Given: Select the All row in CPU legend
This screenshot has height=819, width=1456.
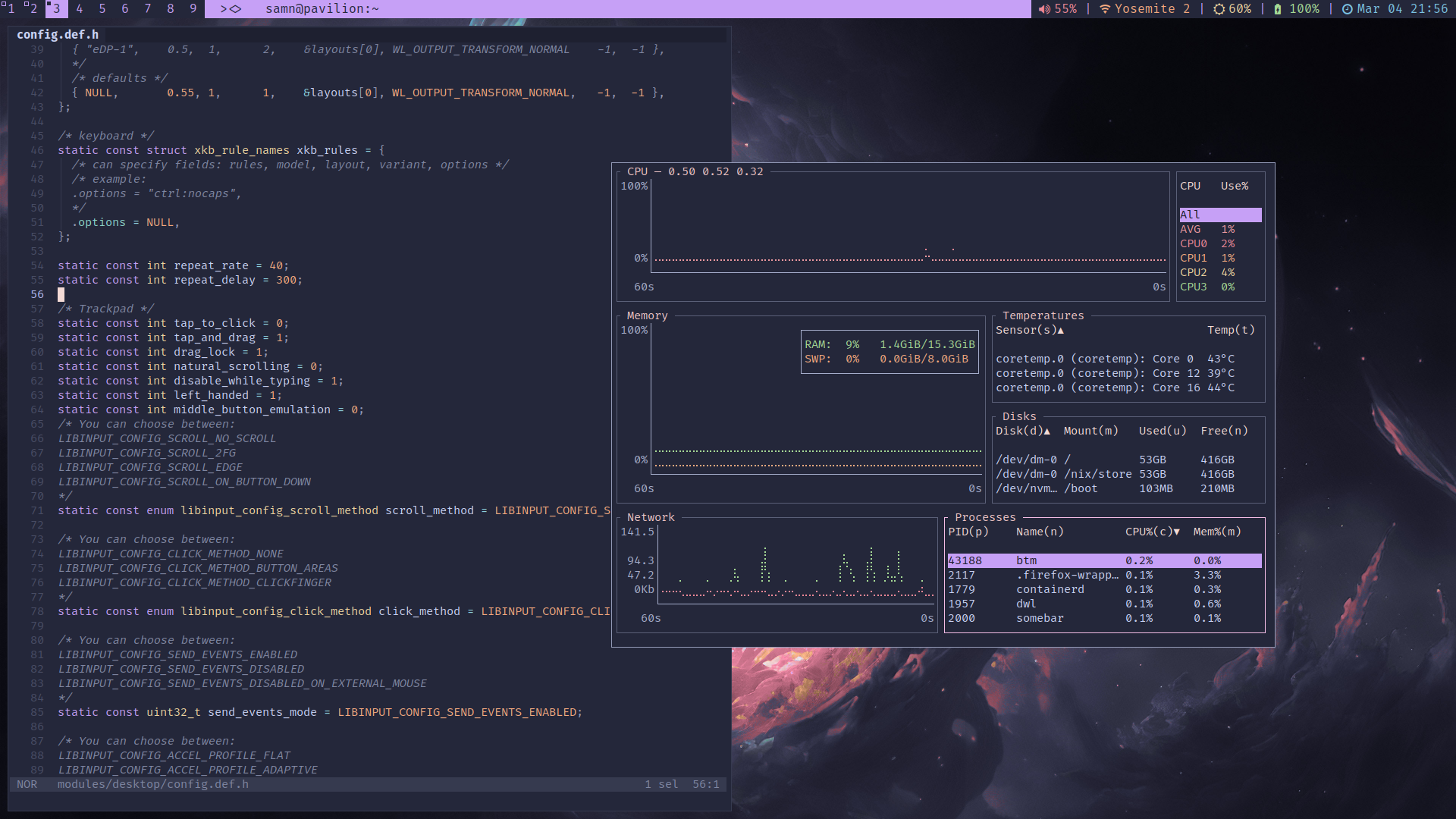Looking at the screenshot, I should point(1220,215).
